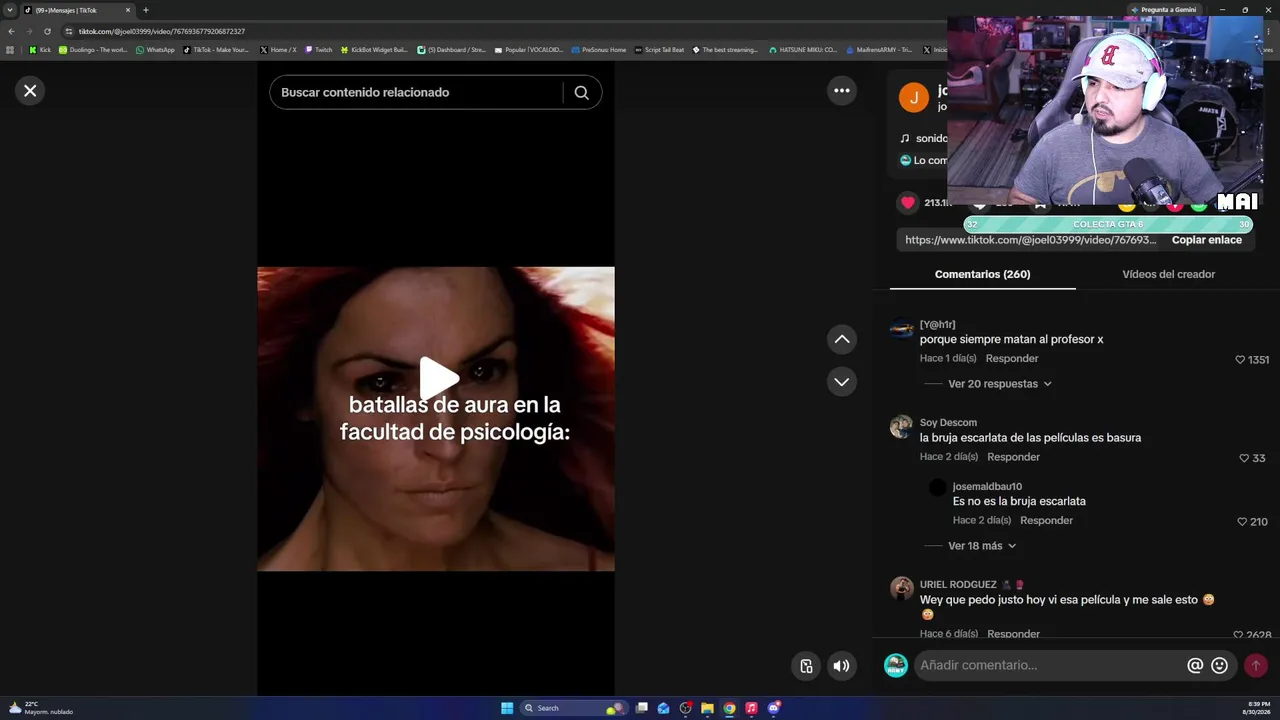
Task: Insert a mention with the @ icon
Action: [x=1194, y=665]
